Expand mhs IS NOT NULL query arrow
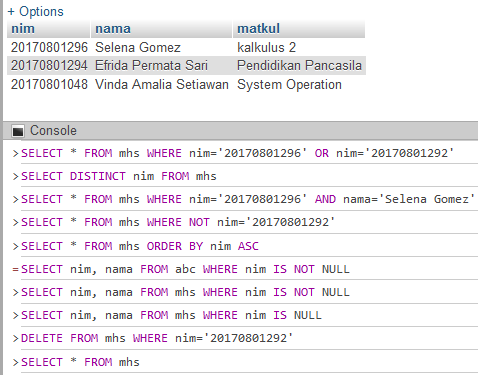The height and width of the screenshot is (375, 478). [15, 292]
